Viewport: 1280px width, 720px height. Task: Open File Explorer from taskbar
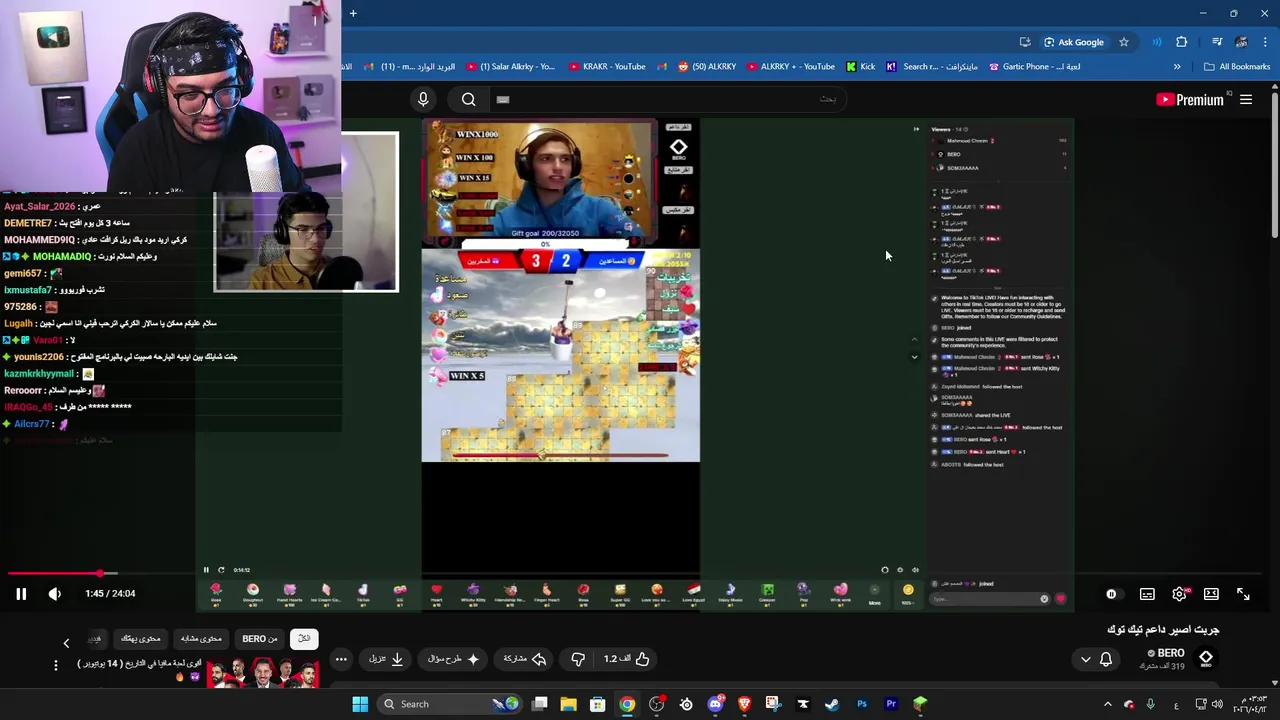568,704
